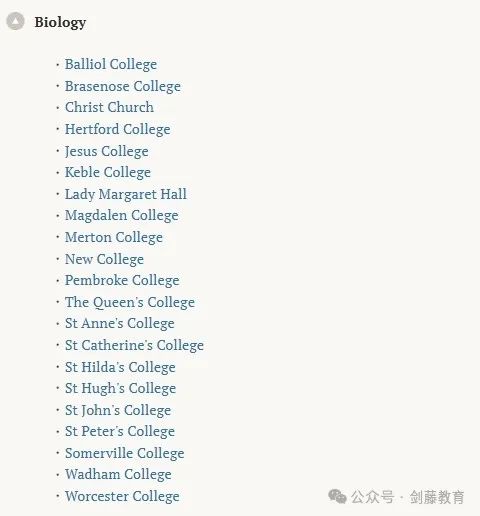Click the St Catherine's College link
The height and width of the screenshot is (516, 480).
134,346
